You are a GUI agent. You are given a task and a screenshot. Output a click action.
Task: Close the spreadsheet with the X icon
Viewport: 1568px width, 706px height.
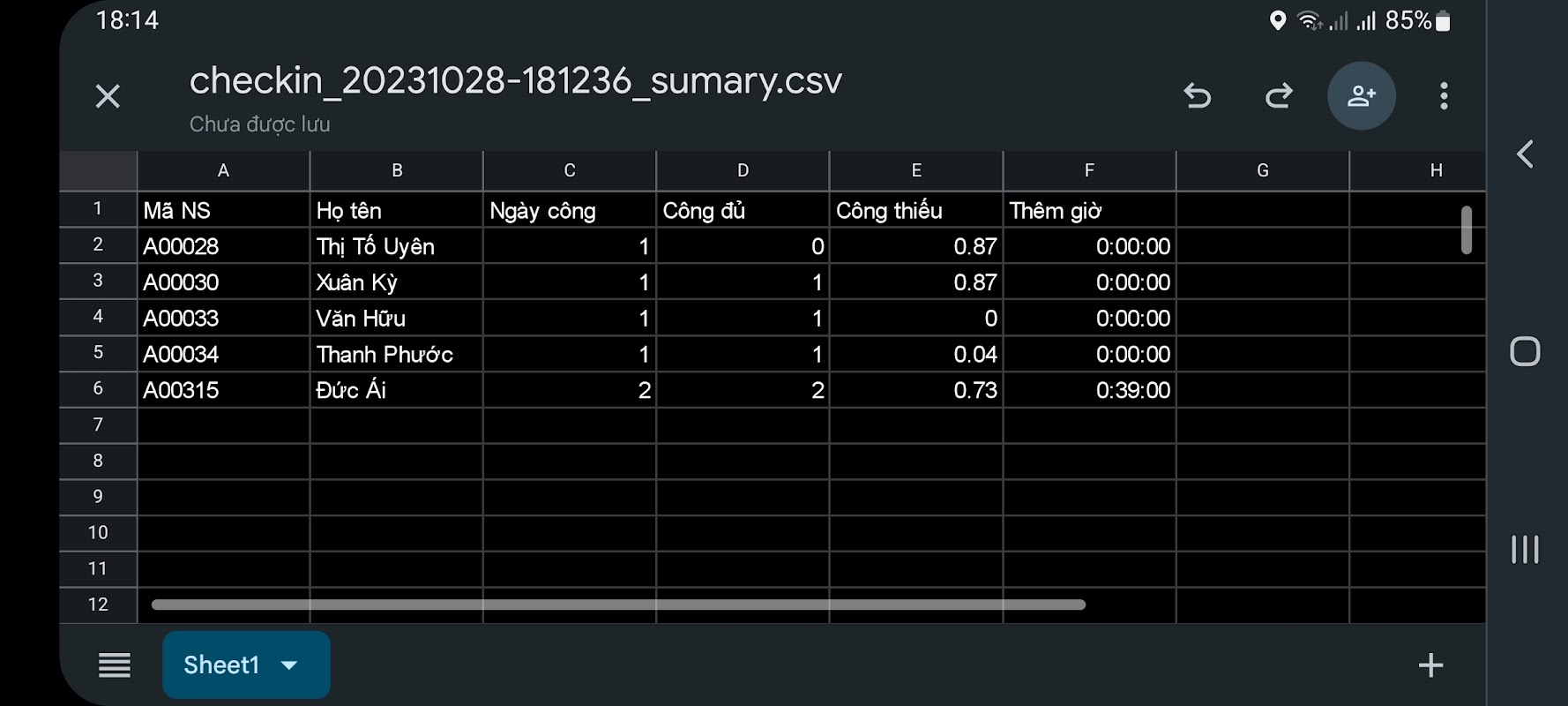click(x=108, y=96)
